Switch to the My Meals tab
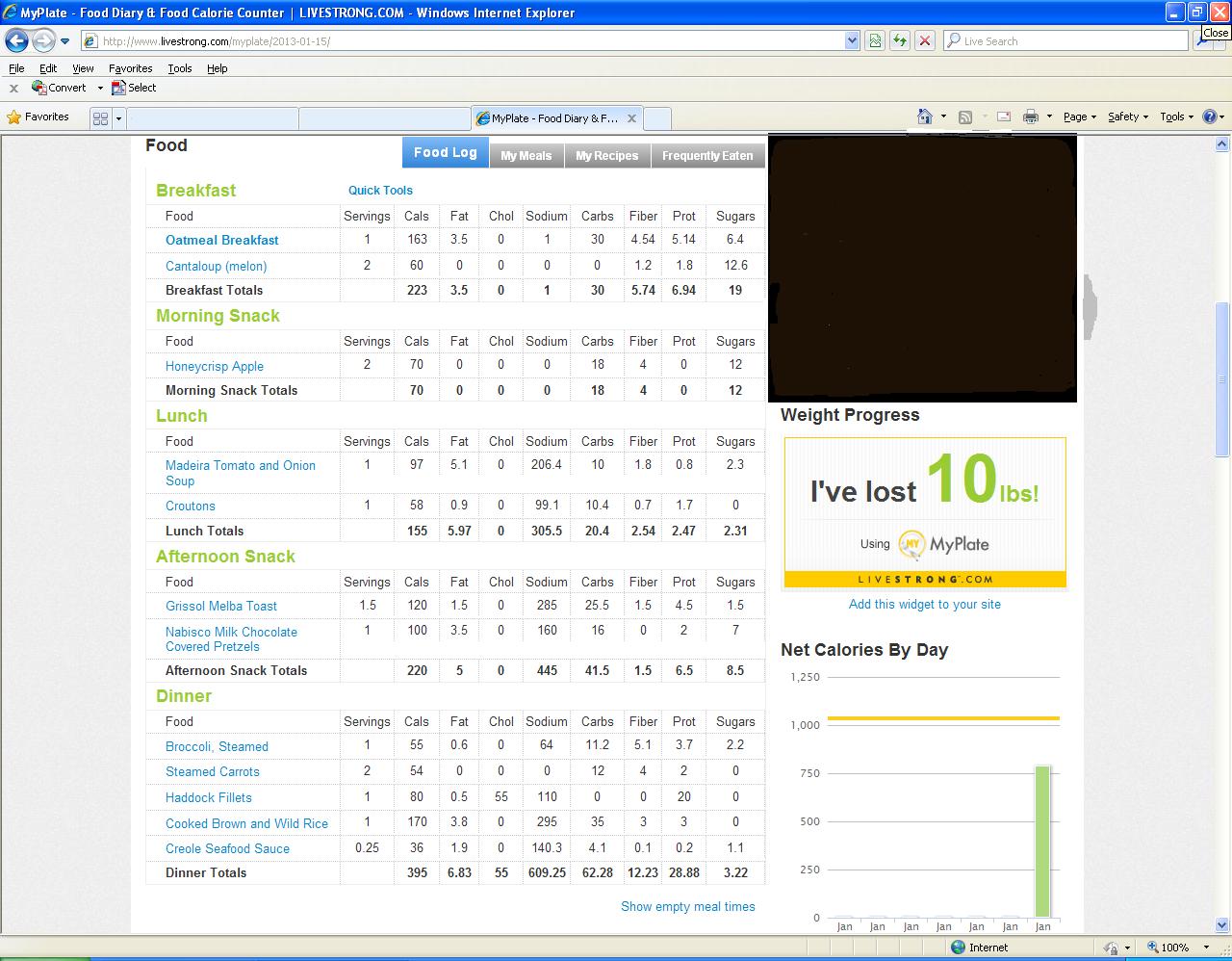 click(526, 155)
